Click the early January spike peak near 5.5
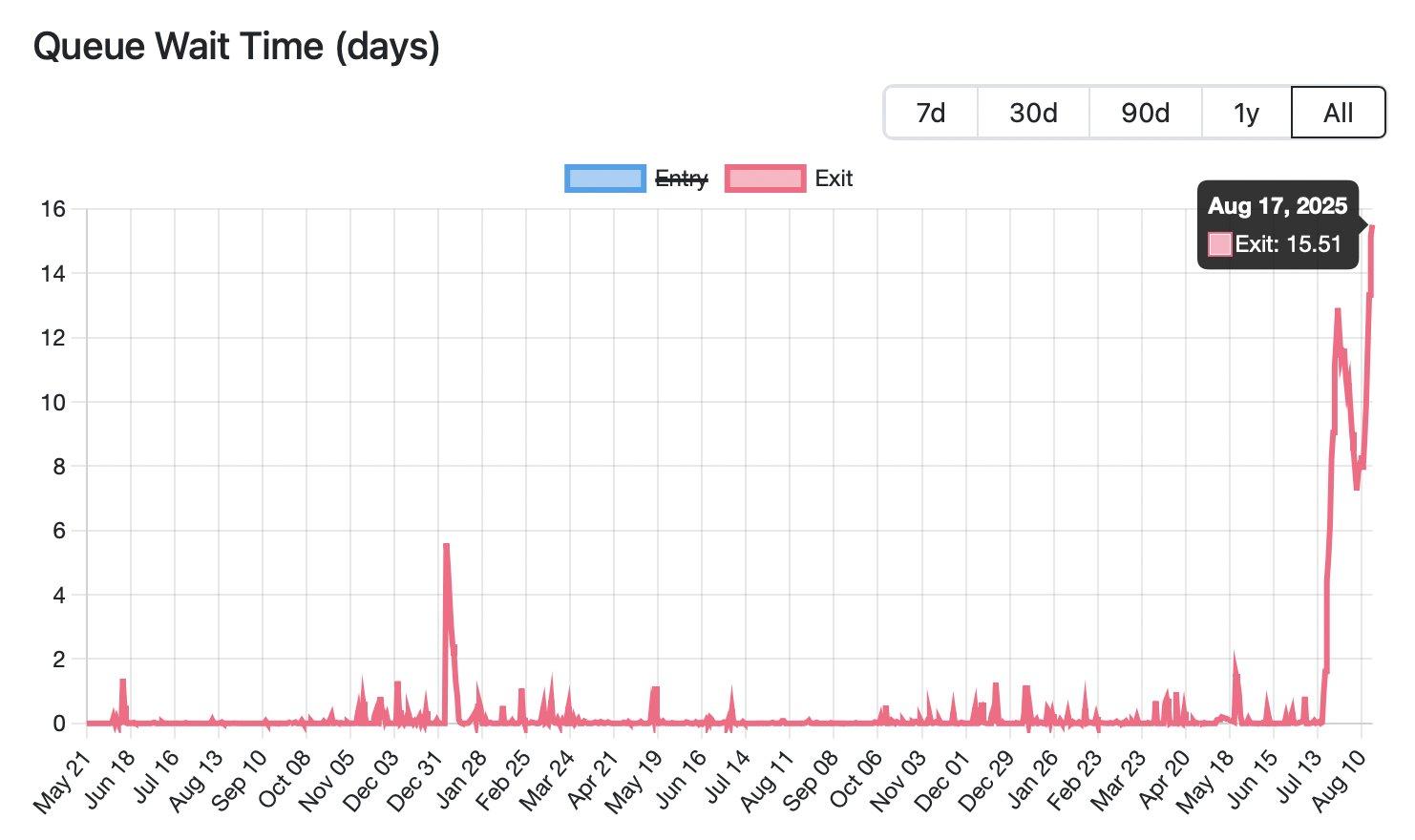 click(x=446, y=545)
